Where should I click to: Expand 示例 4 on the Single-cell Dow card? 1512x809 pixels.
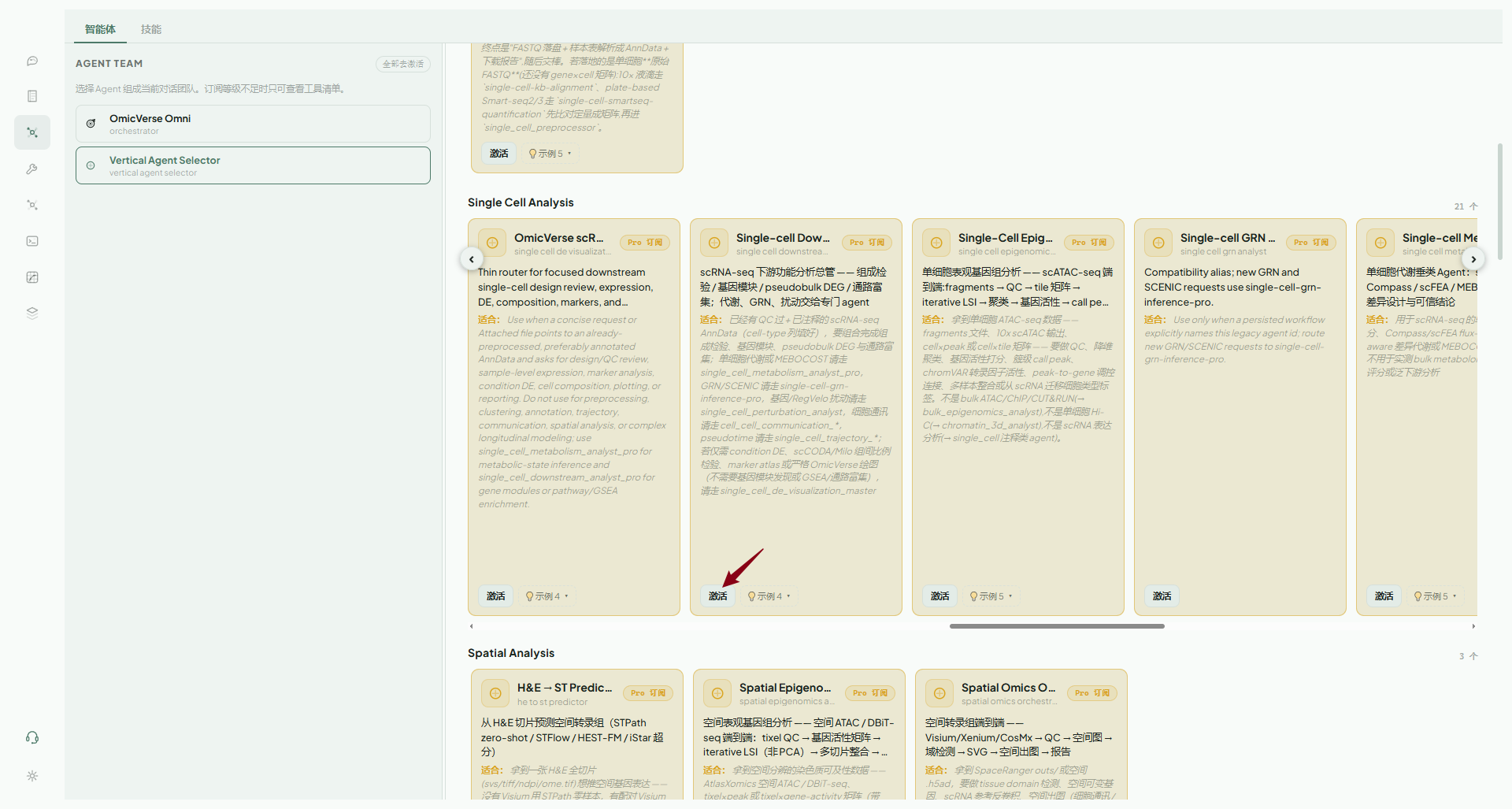(769, 596)
